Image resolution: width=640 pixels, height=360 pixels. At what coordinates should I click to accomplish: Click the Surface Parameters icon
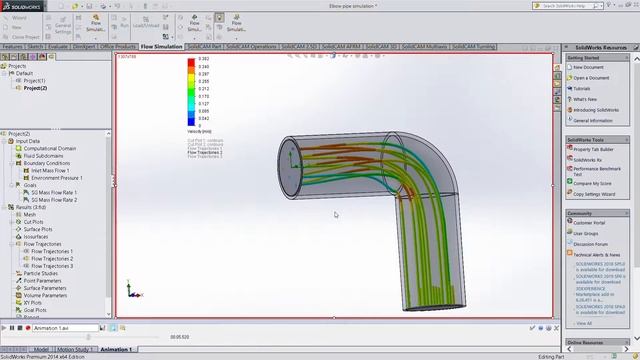18,288
